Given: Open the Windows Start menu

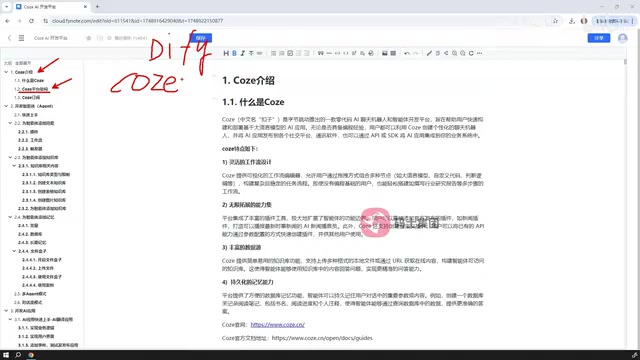Looking at the screenshot, I should 6,355.
